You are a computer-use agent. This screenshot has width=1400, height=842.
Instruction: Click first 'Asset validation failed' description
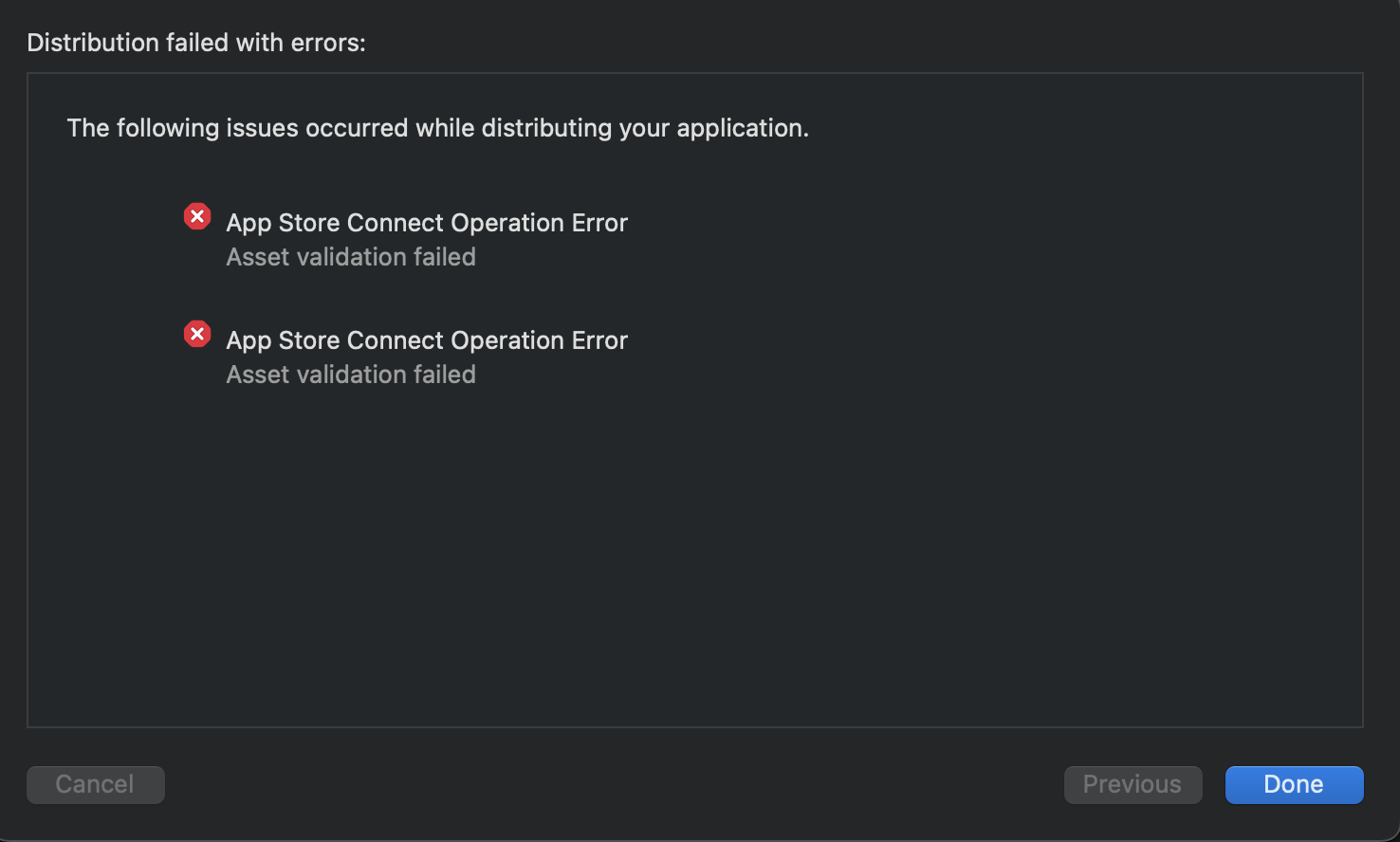(351, 257)
